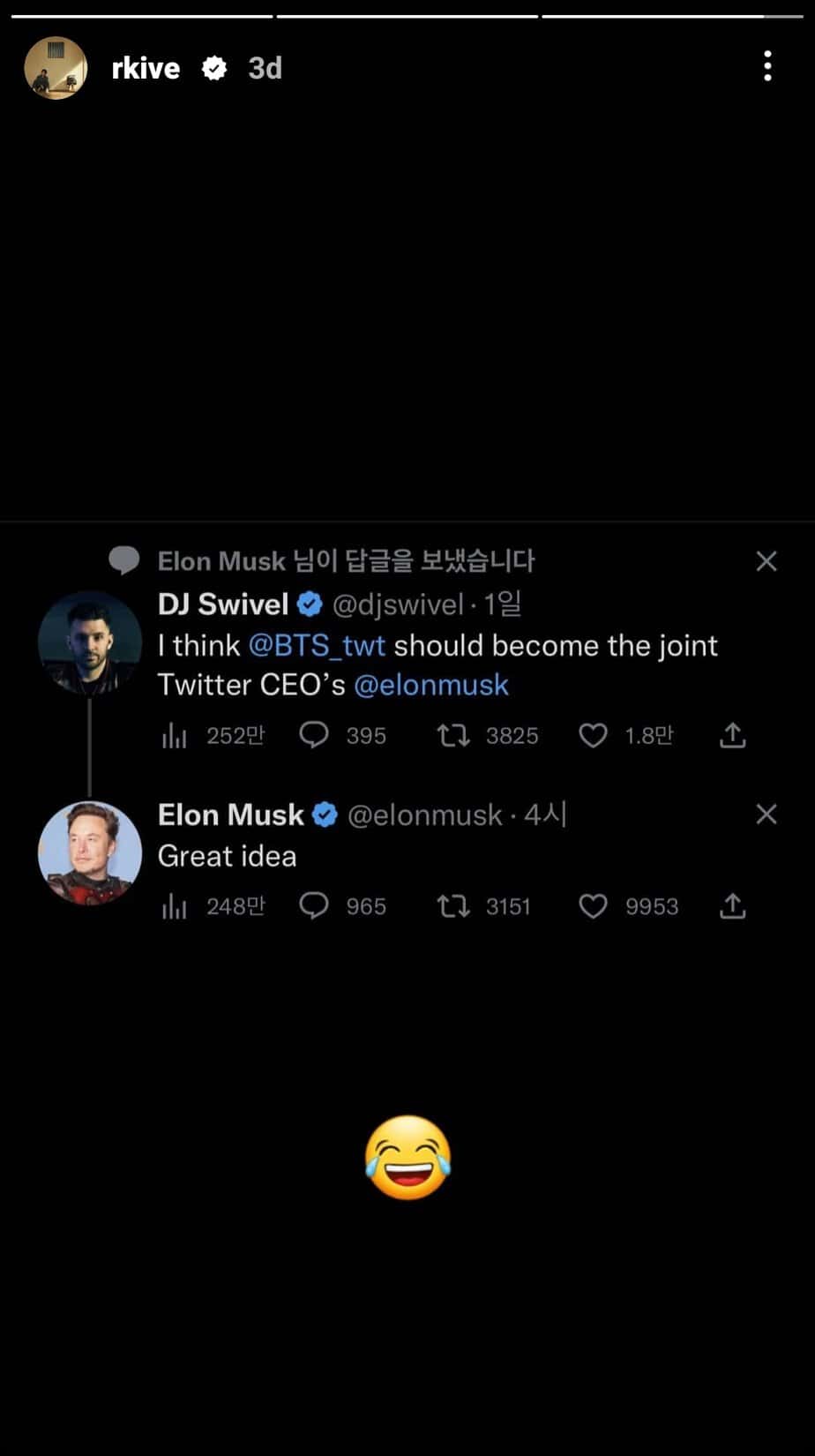This screenshot has width=815, height=1456.
Task: Open the three-dot story options menu
Action: (x=767, y=67)
